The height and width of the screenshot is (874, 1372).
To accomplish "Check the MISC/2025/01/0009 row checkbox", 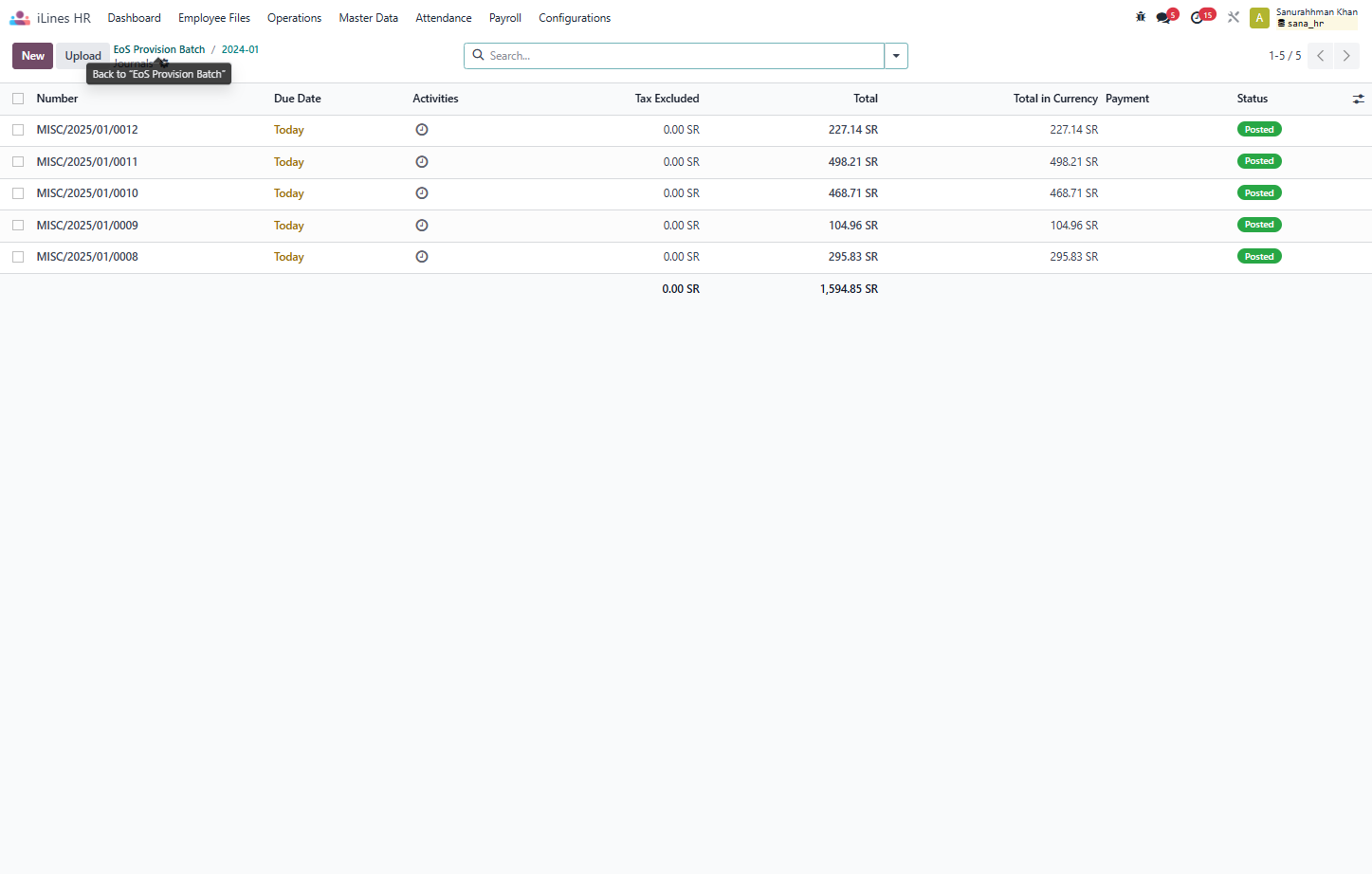I will coord(18,226).
